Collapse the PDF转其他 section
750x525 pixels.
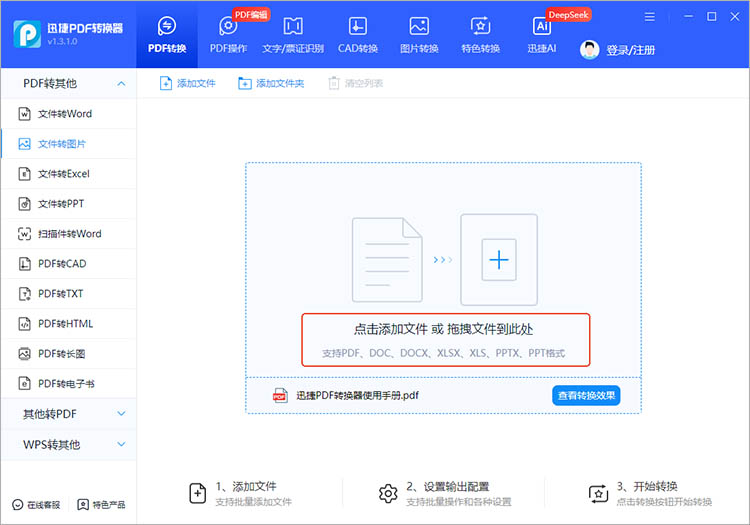click(x=68, y=84)
